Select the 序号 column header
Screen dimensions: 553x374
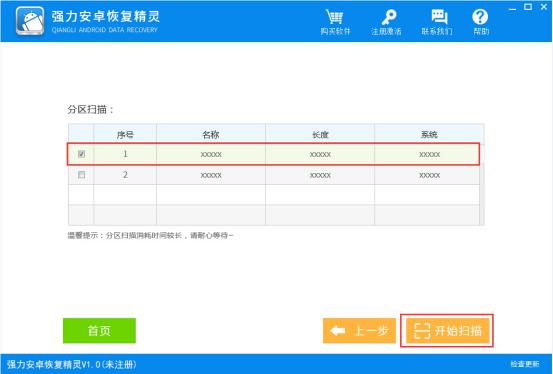pos(125,134)
